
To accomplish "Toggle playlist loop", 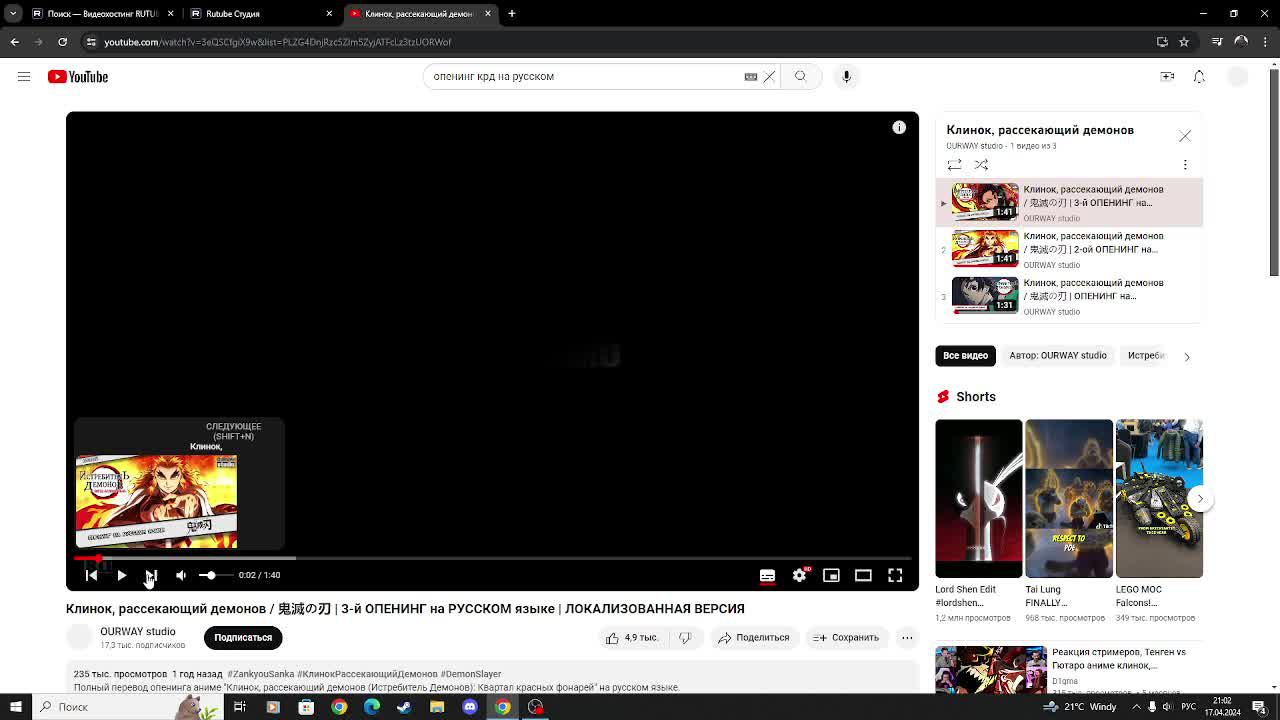I will click(x=955, y=164).
